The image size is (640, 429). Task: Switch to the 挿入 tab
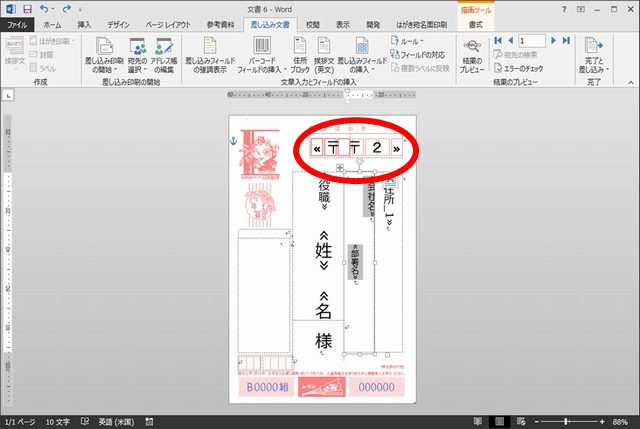(x=84, y=25)
